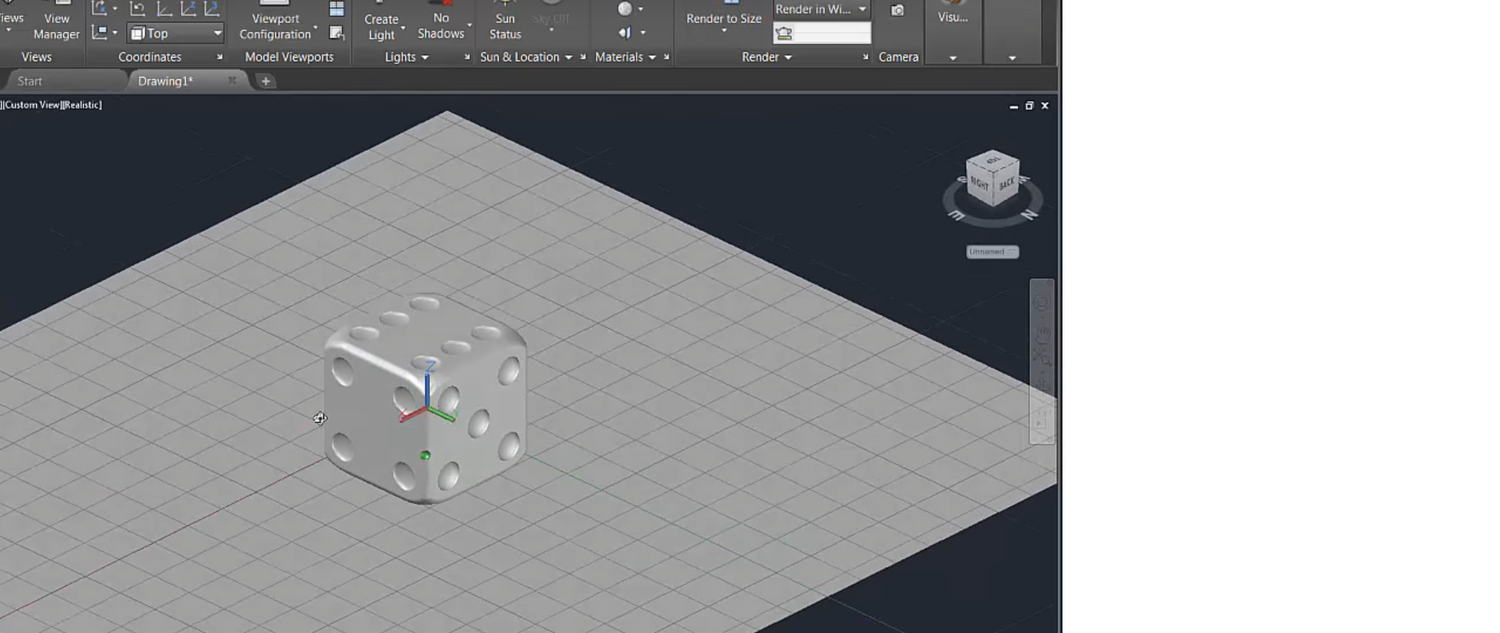Click the Coordinates panel title
The image size is (1500, 633).
pyautogui.click(x=150, y=57)
